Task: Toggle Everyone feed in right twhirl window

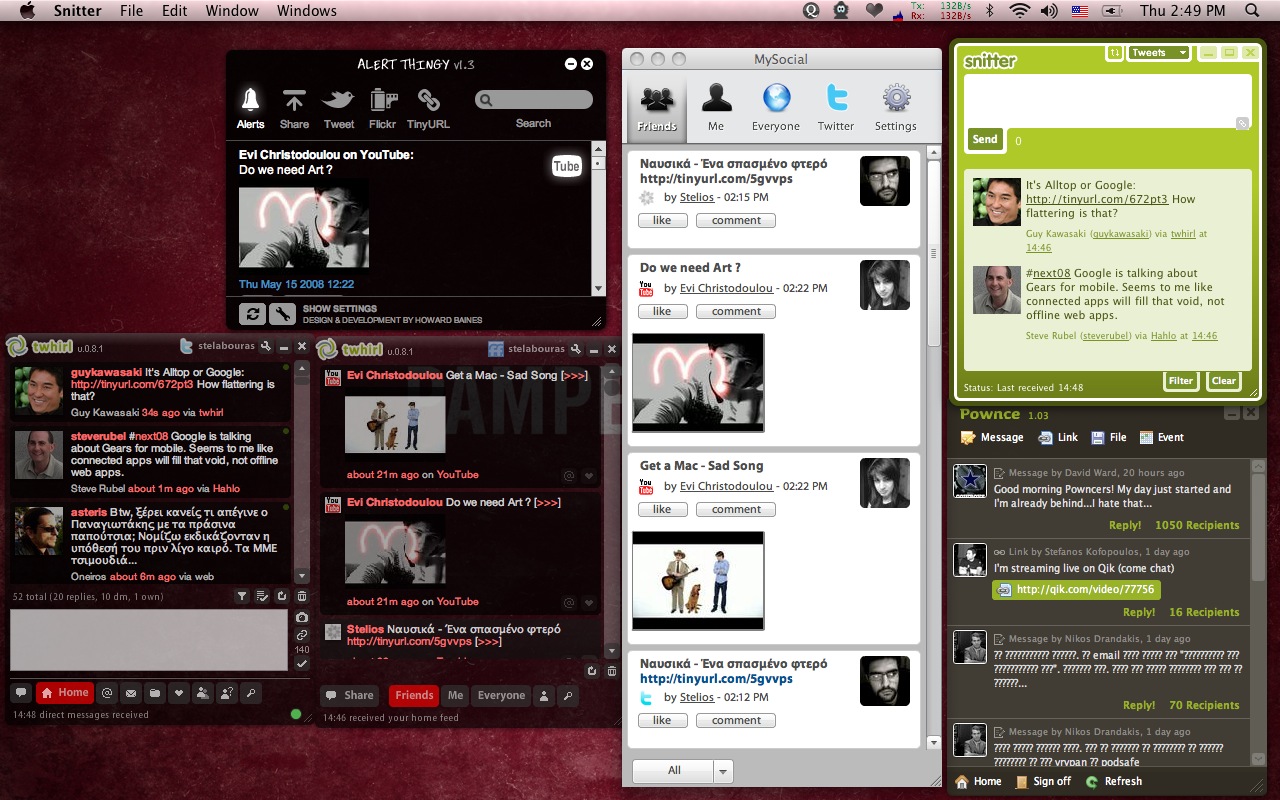Action: coord(501,695)
